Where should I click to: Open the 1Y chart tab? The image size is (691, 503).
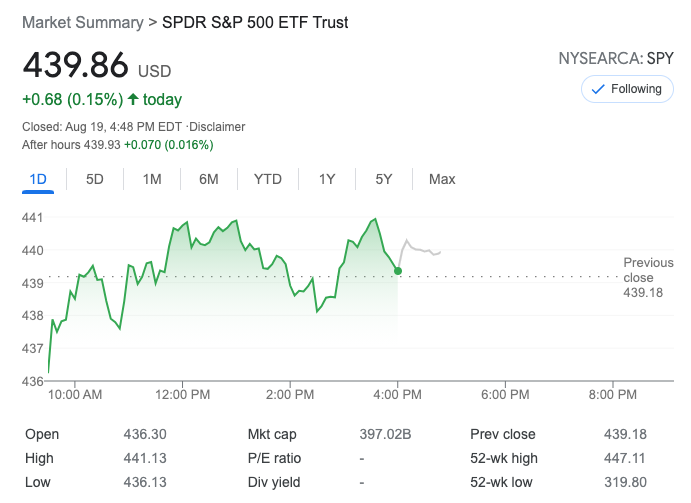coord(327,179)
